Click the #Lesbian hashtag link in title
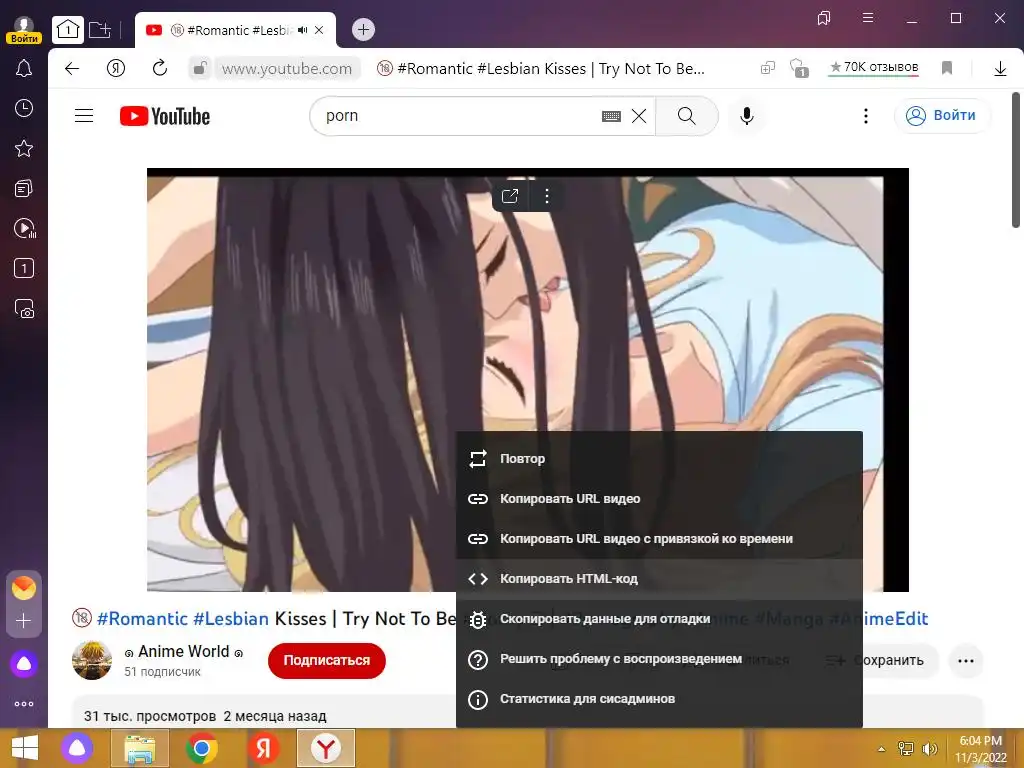Screen dimensions: 1024x768 pos(231,618)
